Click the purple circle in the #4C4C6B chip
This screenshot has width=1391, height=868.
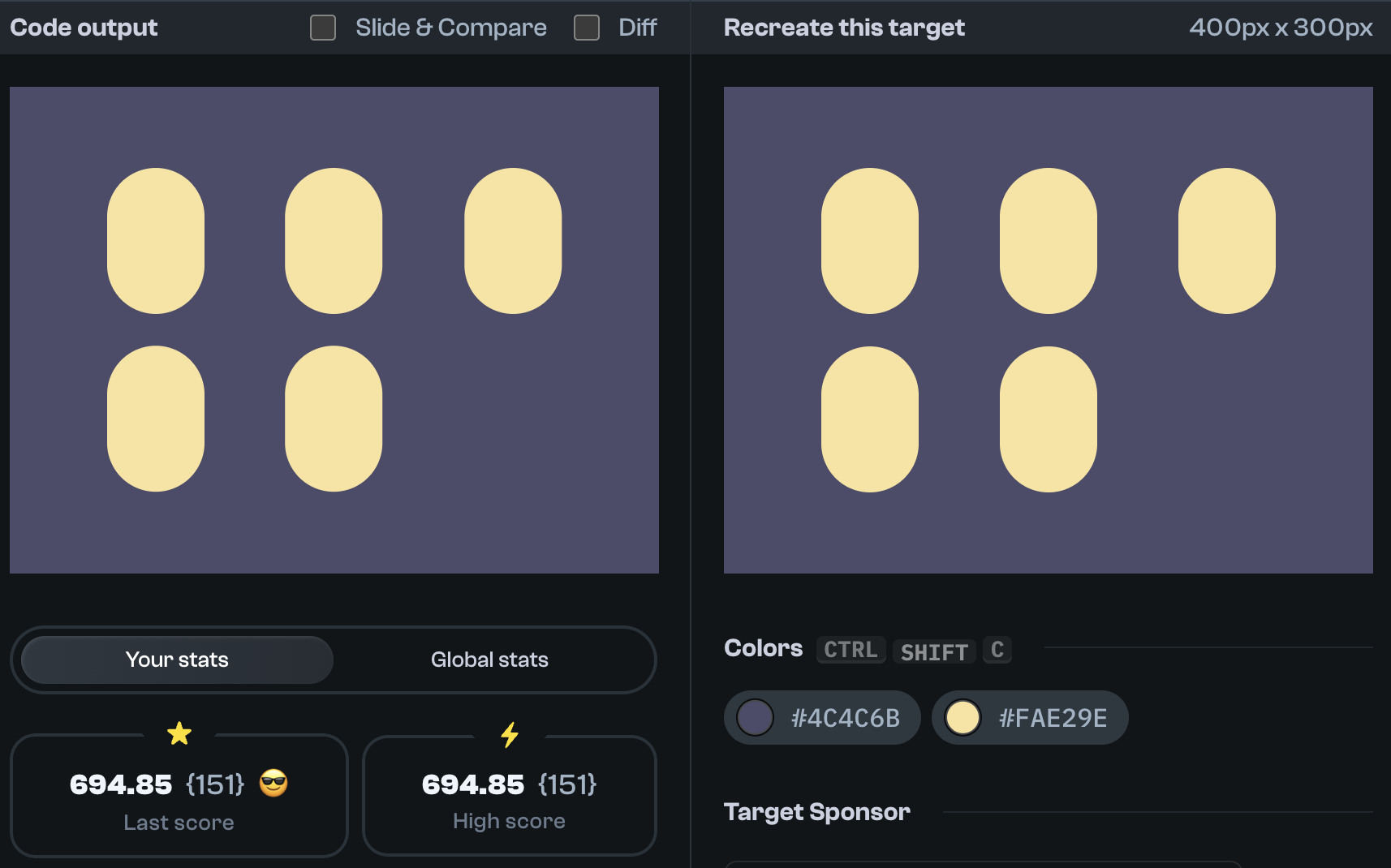(x=756, y=717)
